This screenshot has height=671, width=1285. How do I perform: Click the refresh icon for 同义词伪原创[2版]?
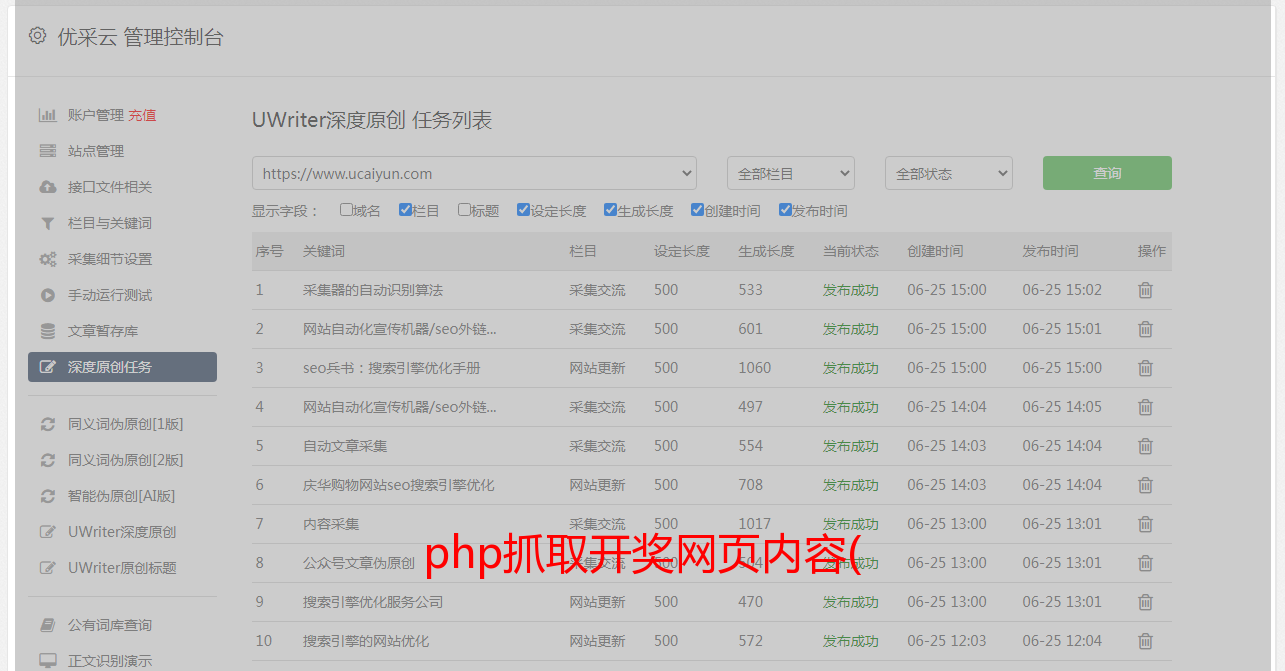click(47, 460)
